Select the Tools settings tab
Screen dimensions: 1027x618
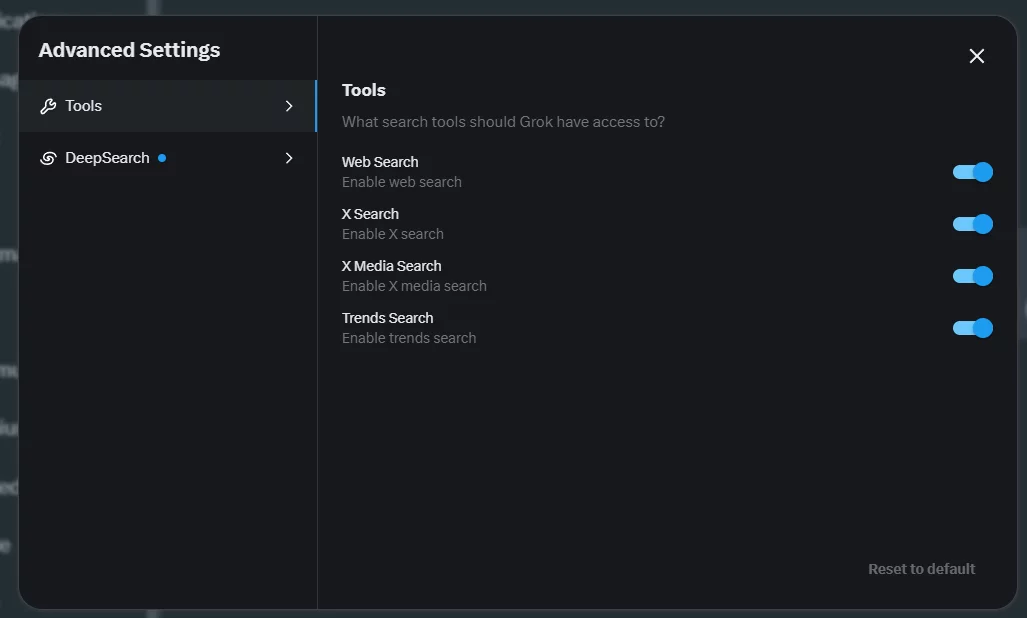(168, 106)
